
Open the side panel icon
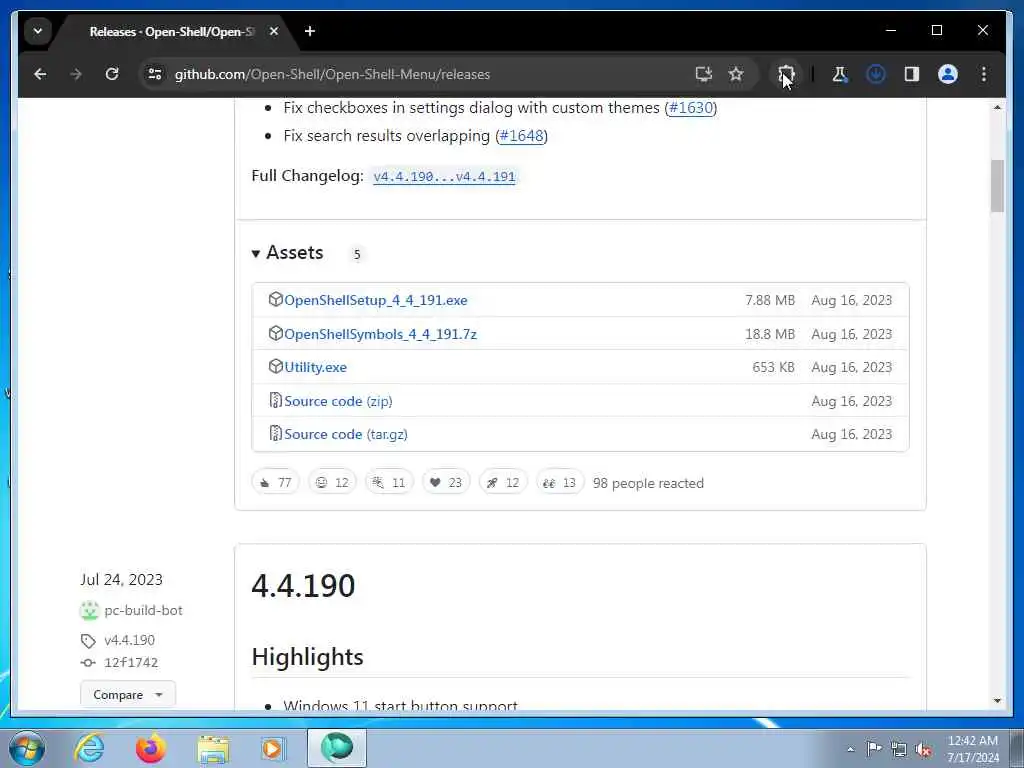[912, 74]
